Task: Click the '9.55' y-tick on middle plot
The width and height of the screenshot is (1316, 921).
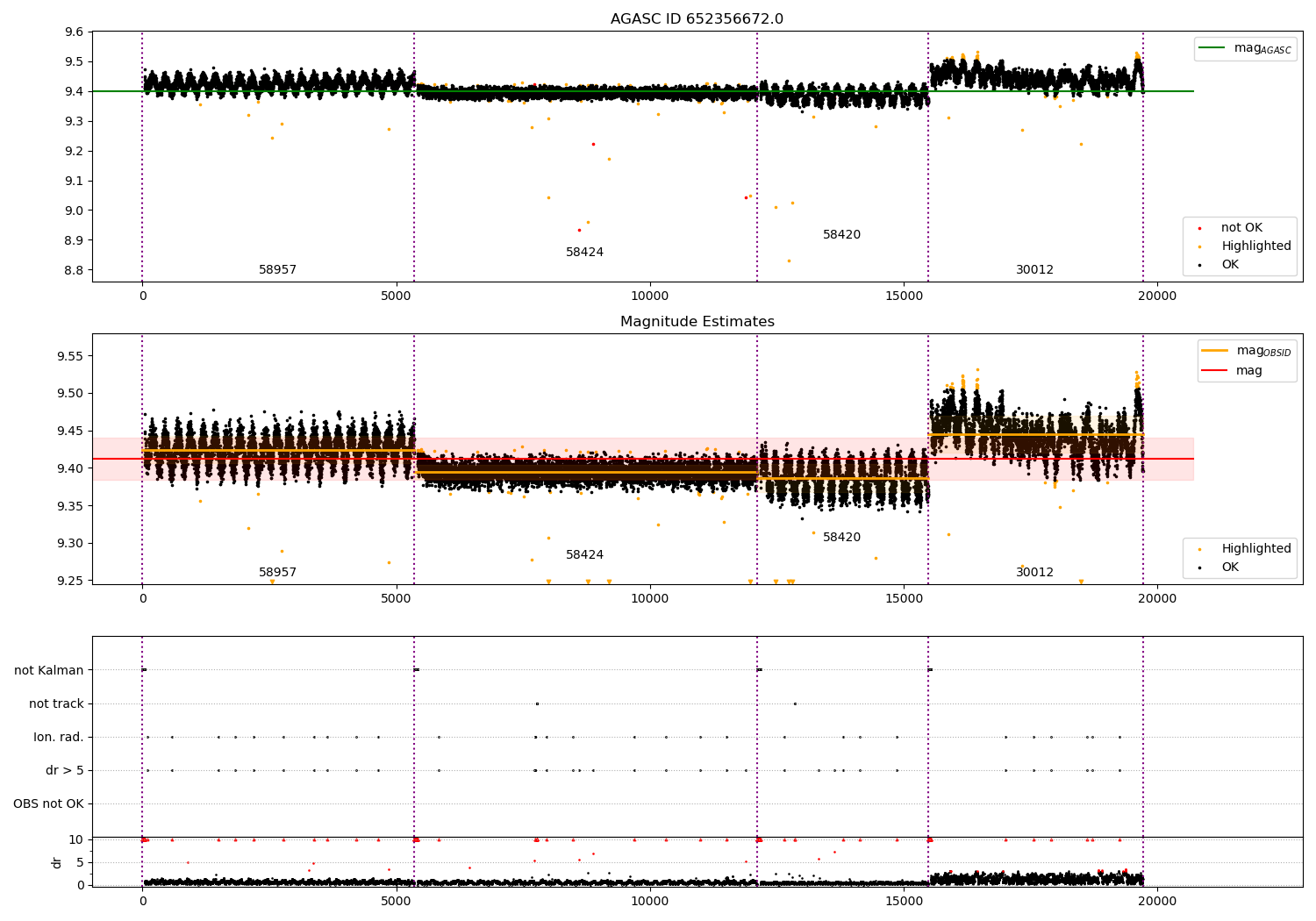Action: pos(71,357)
